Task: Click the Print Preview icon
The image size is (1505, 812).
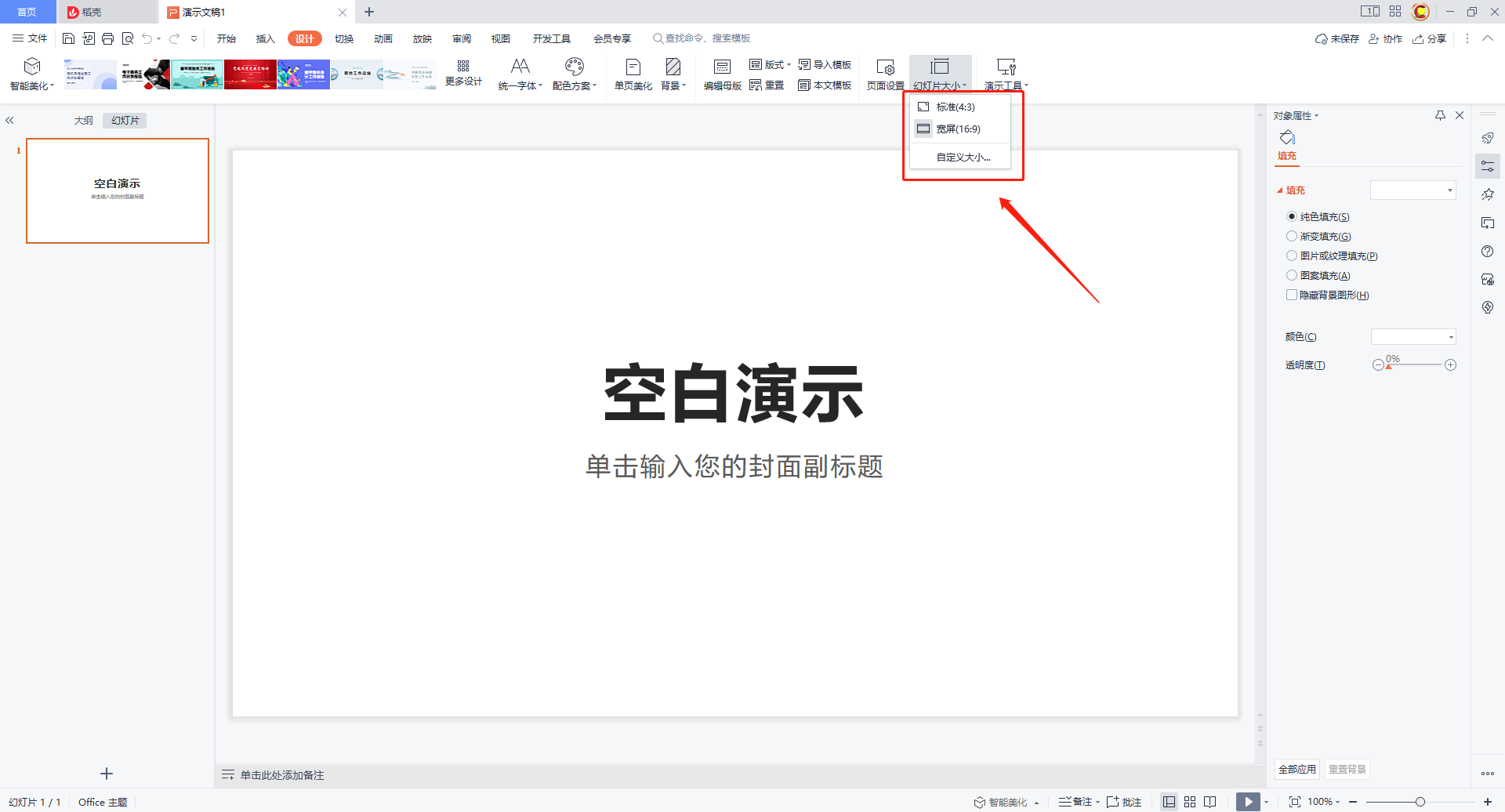Action: tap(128, 38)
